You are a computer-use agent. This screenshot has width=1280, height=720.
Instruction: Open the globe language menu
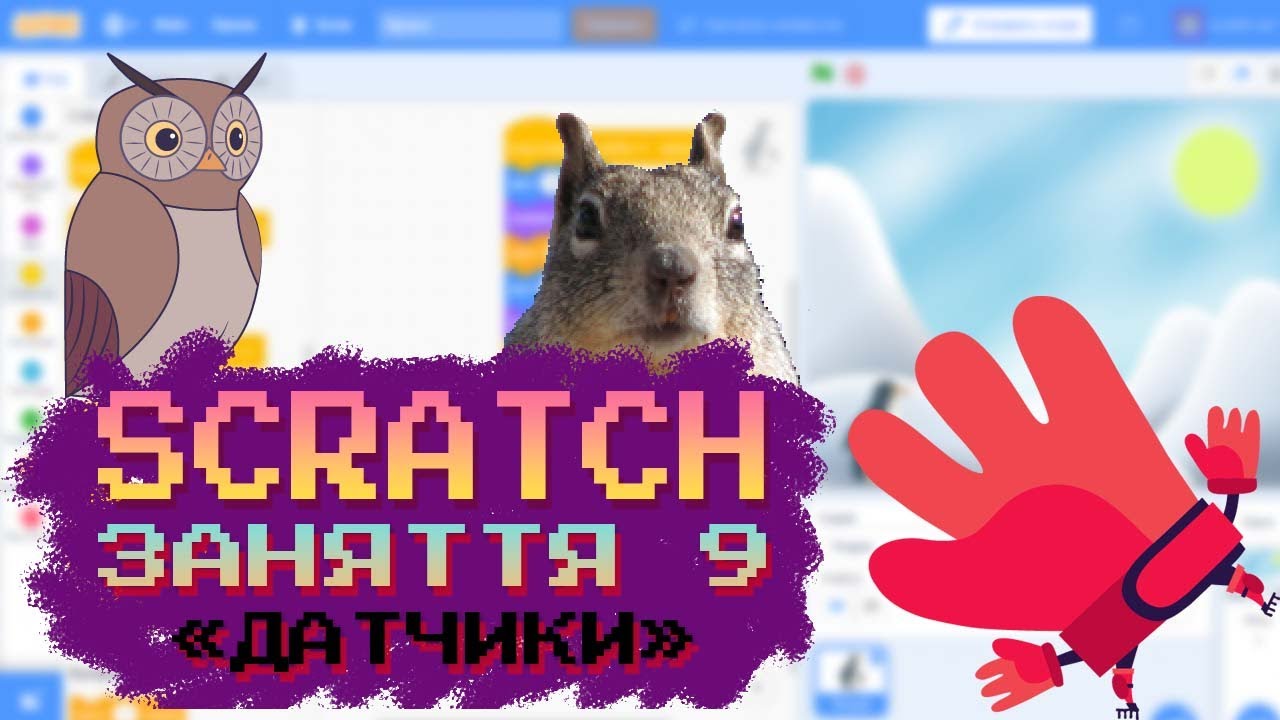(118, 25)
